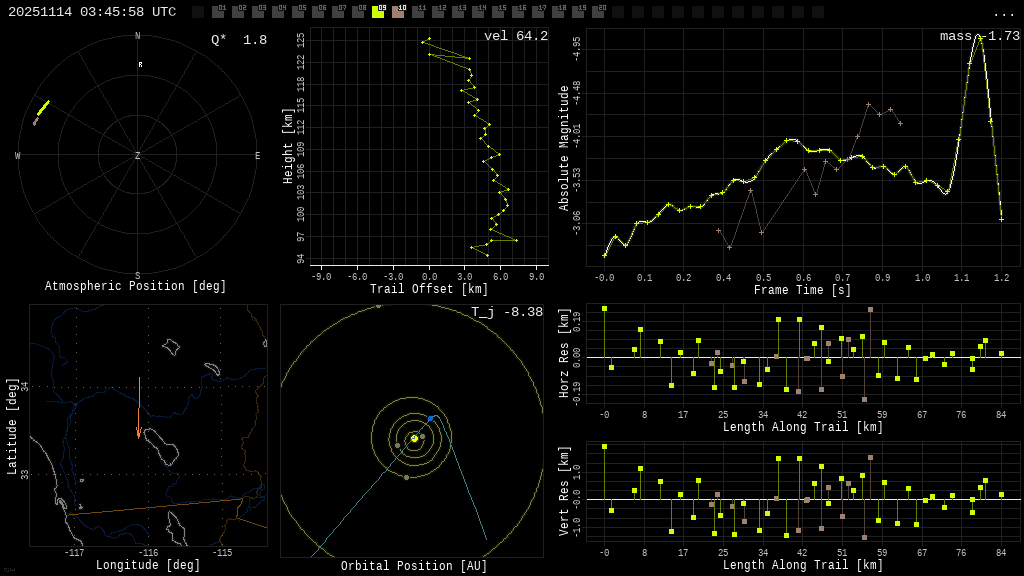The image size is (1024, 576).
Task: Click the blue Earth dot on orbit
Action: tap(431, 418)
